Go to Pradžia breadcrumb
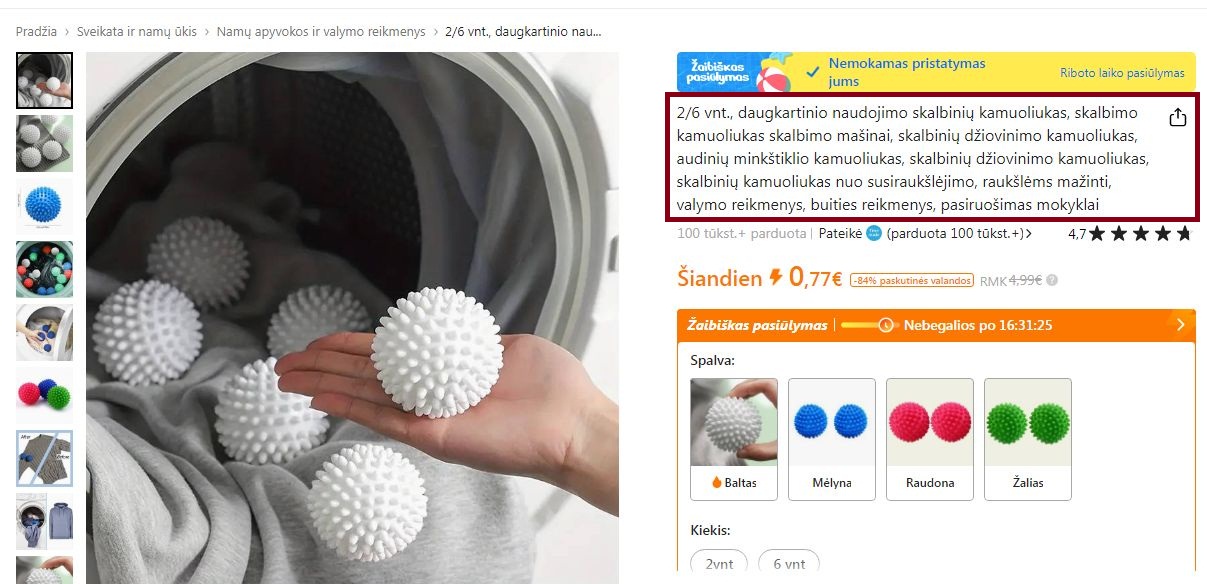 point(36,32)
